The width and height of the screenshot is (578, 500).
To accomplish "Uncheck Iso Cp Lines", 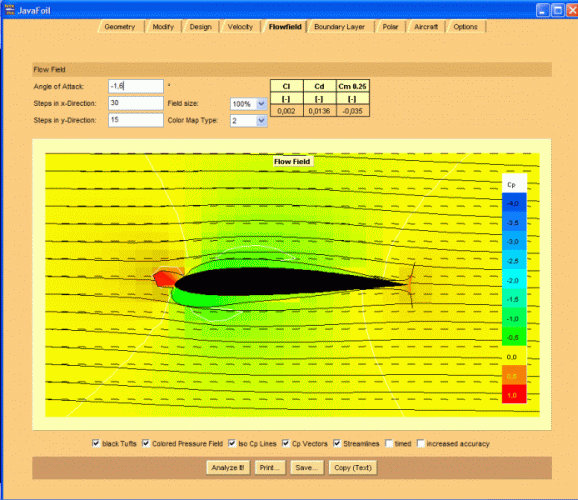I will (232, 443).
